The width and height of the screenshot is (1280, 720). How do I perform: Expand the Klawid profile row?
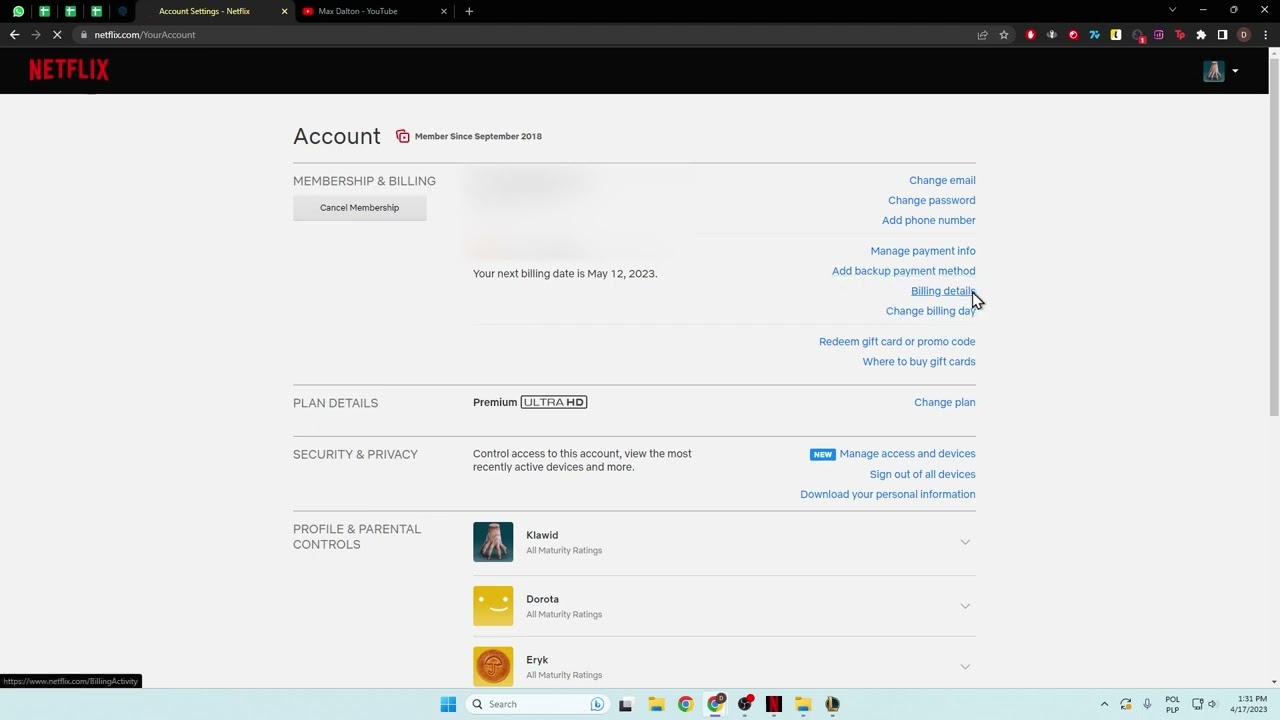coord(964,541)
